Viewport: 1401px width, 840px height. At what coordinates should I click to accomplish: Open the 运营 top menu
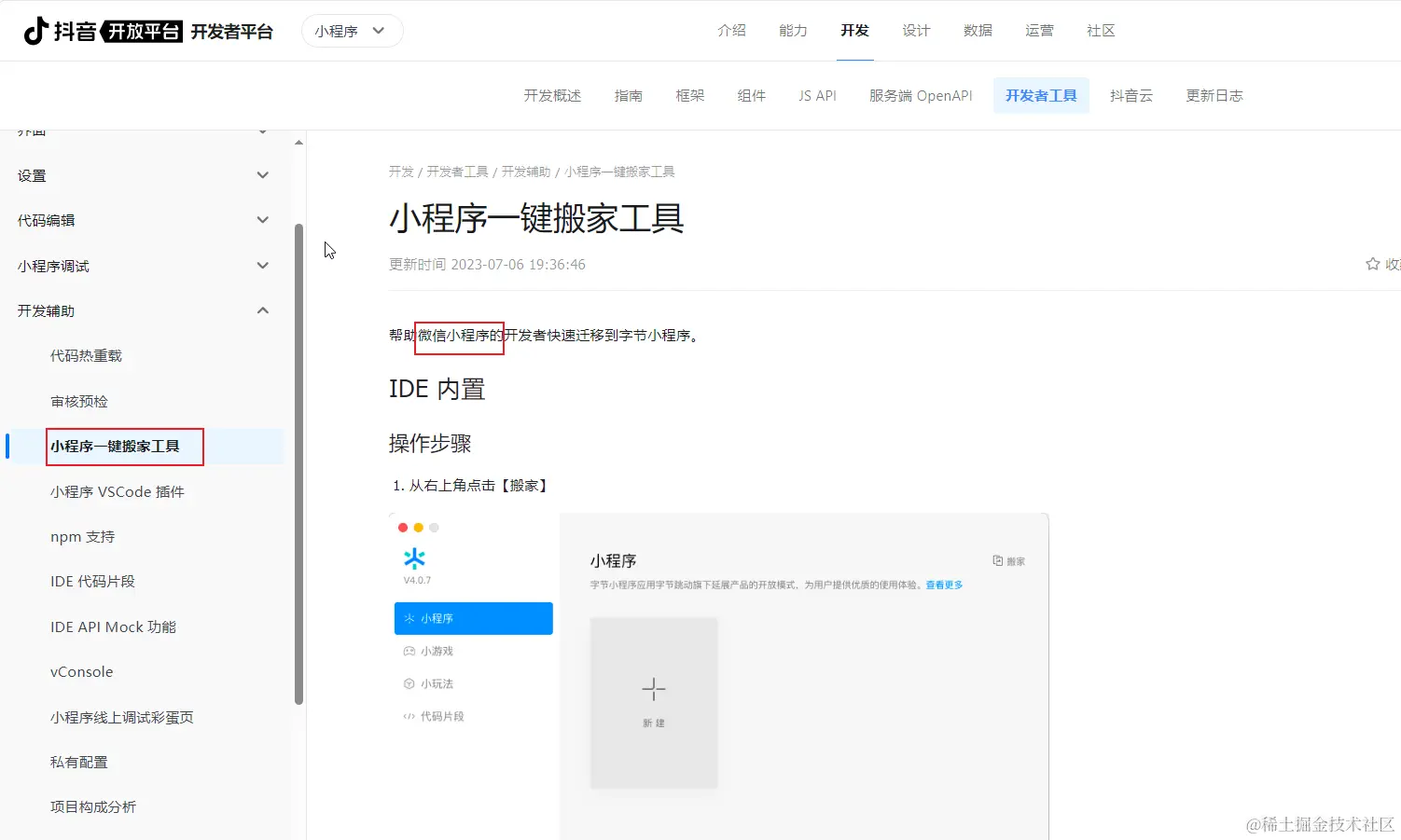(1039, 31)
